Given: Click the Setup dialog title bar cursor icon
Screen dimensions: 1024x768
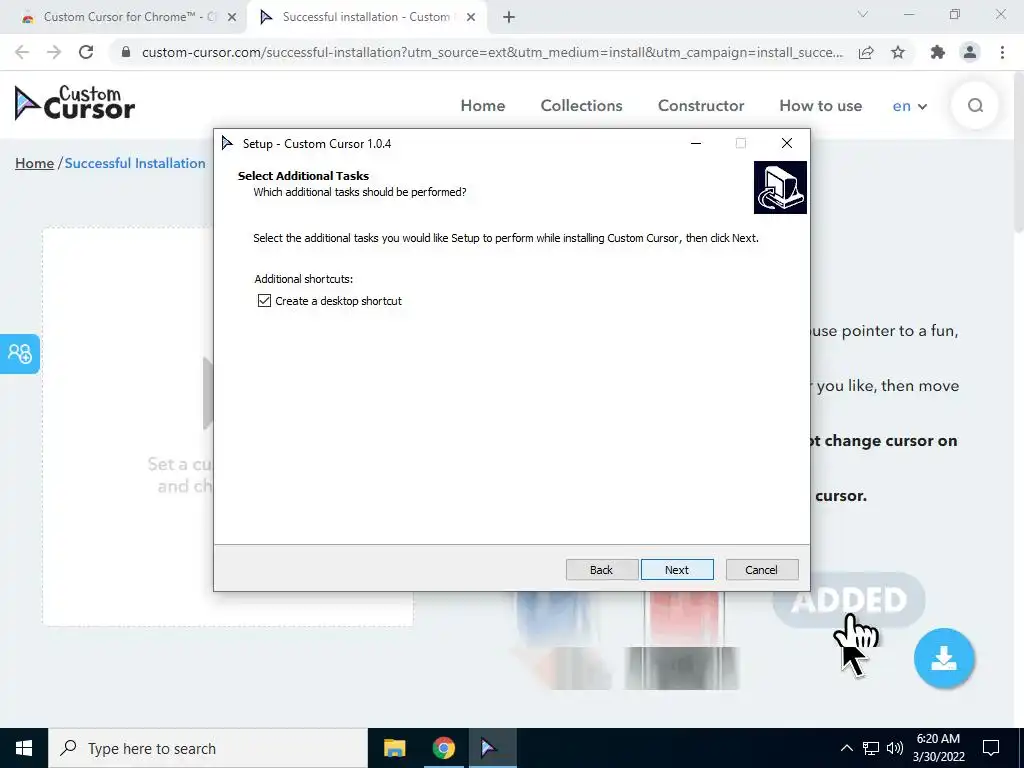Looking at the screenshot, I should coord(227,143).
